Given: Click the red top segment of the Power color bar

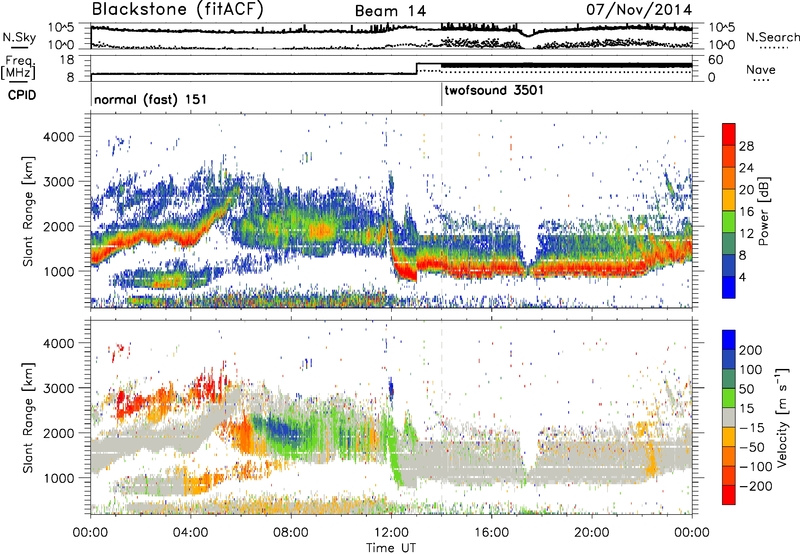Looking at the screenshot, I should click(729, 135).
